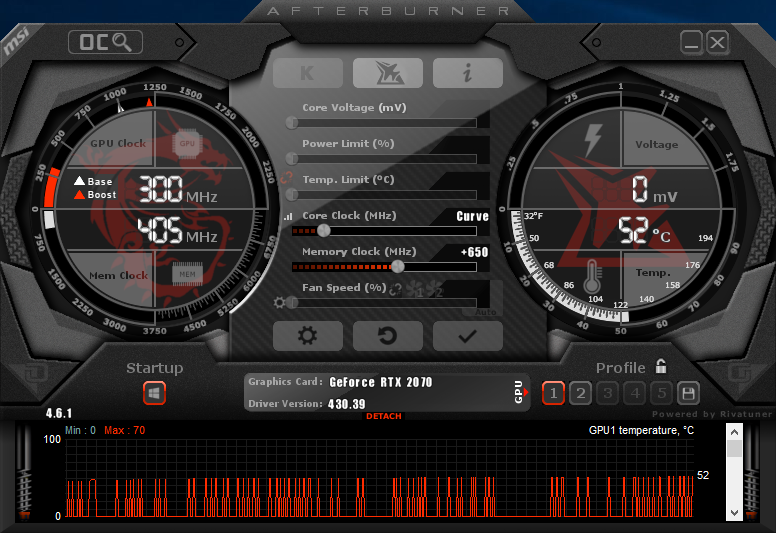The image size is (776, 533).
Task: Select profile slot 4
Action: tap(635, 393)
